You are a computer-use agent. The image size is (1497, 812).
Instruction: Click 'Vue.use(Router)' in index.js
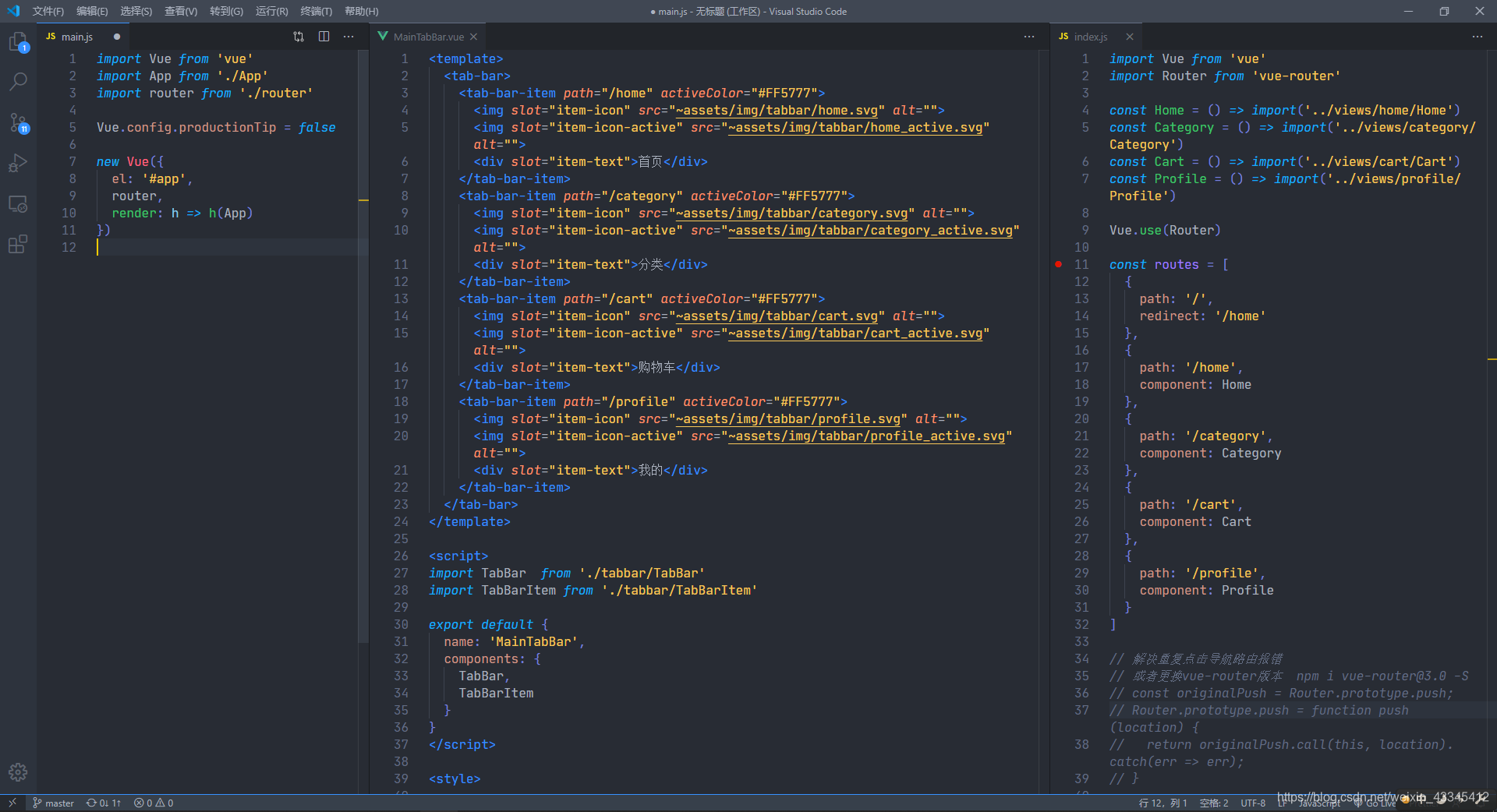[x=1165, y=231]
